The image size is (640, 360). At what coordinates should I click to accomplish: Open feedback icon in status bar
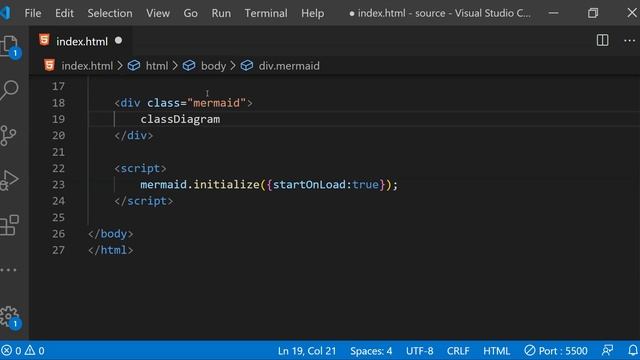607,351
